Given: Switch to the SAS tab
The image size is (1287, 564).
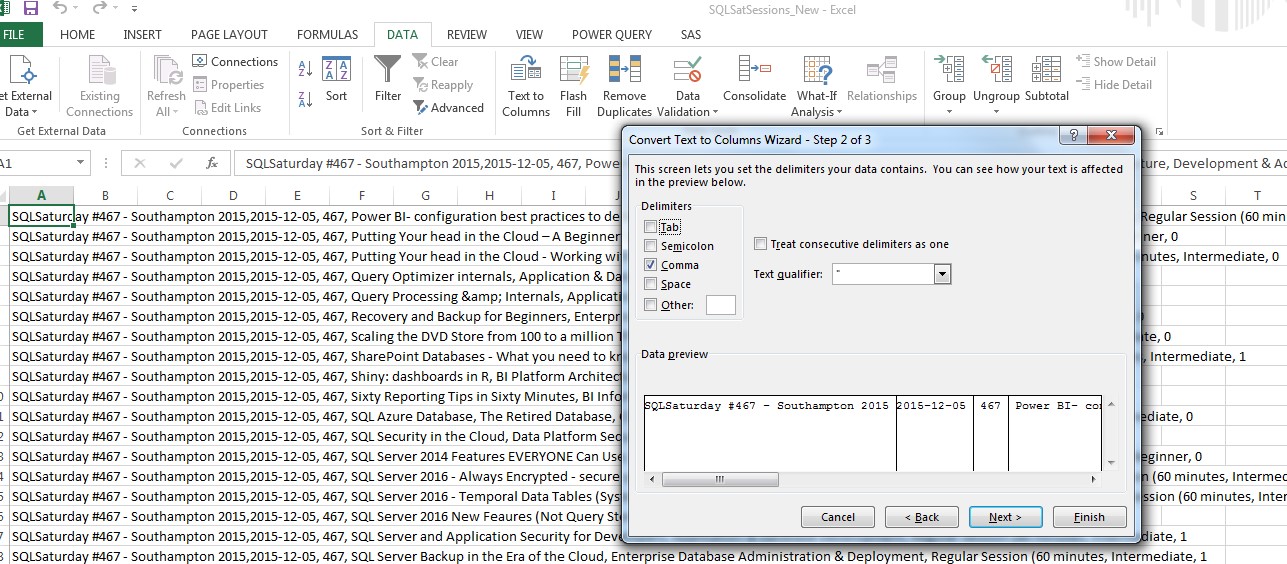Looking at the screenshot, I should coord(690,34).
